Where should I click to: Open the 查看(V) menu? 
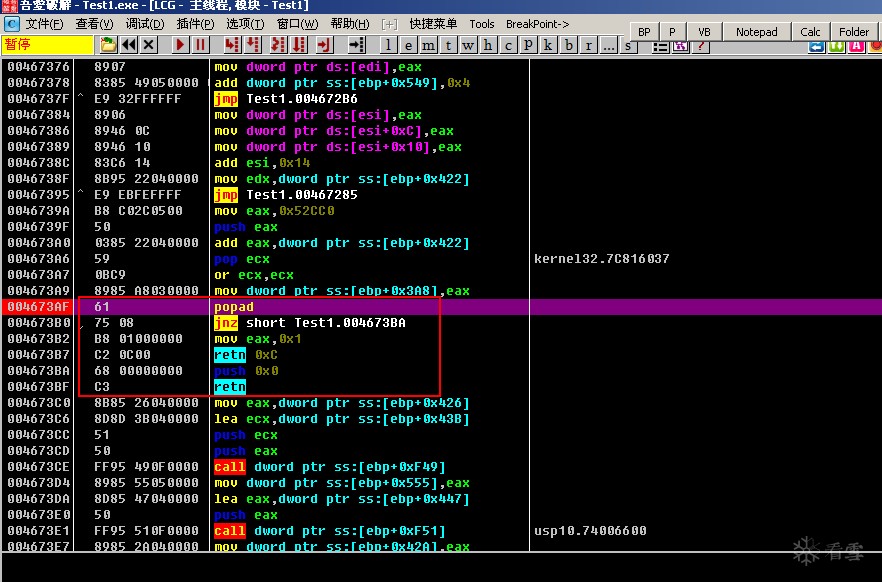point(94,24)
